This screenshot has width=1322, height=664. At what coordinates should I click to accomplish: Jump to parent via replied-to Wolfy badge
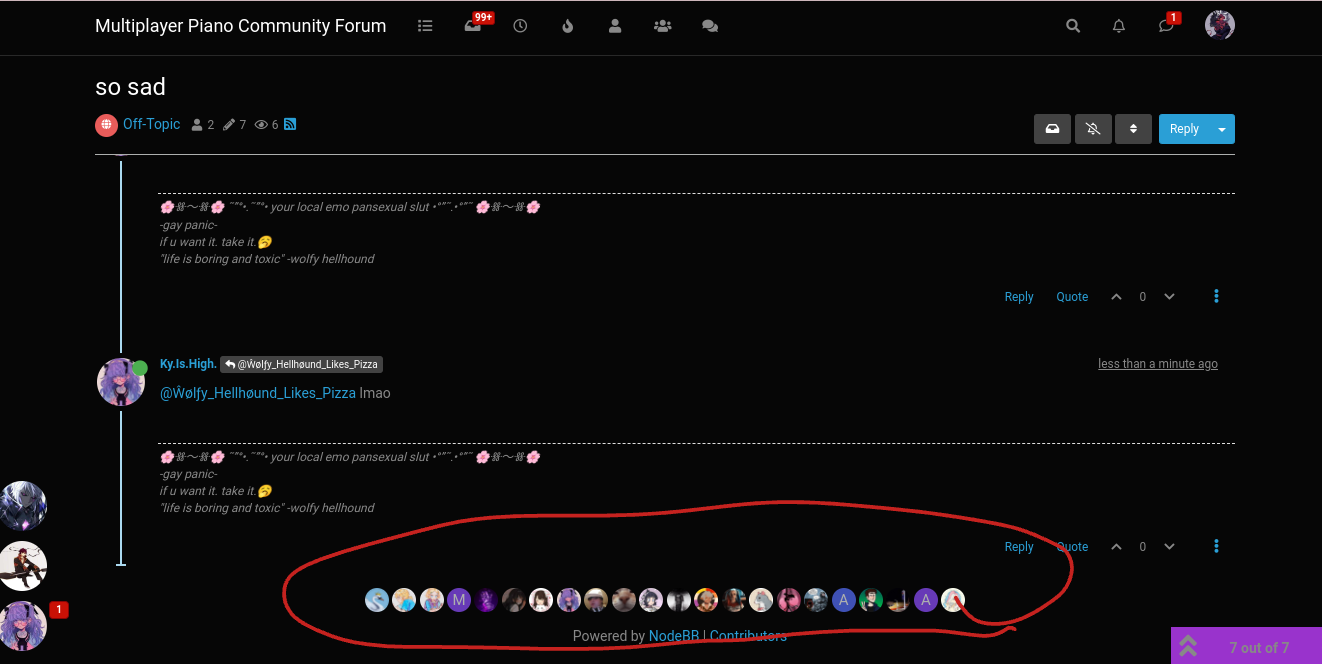click(301, 365)
